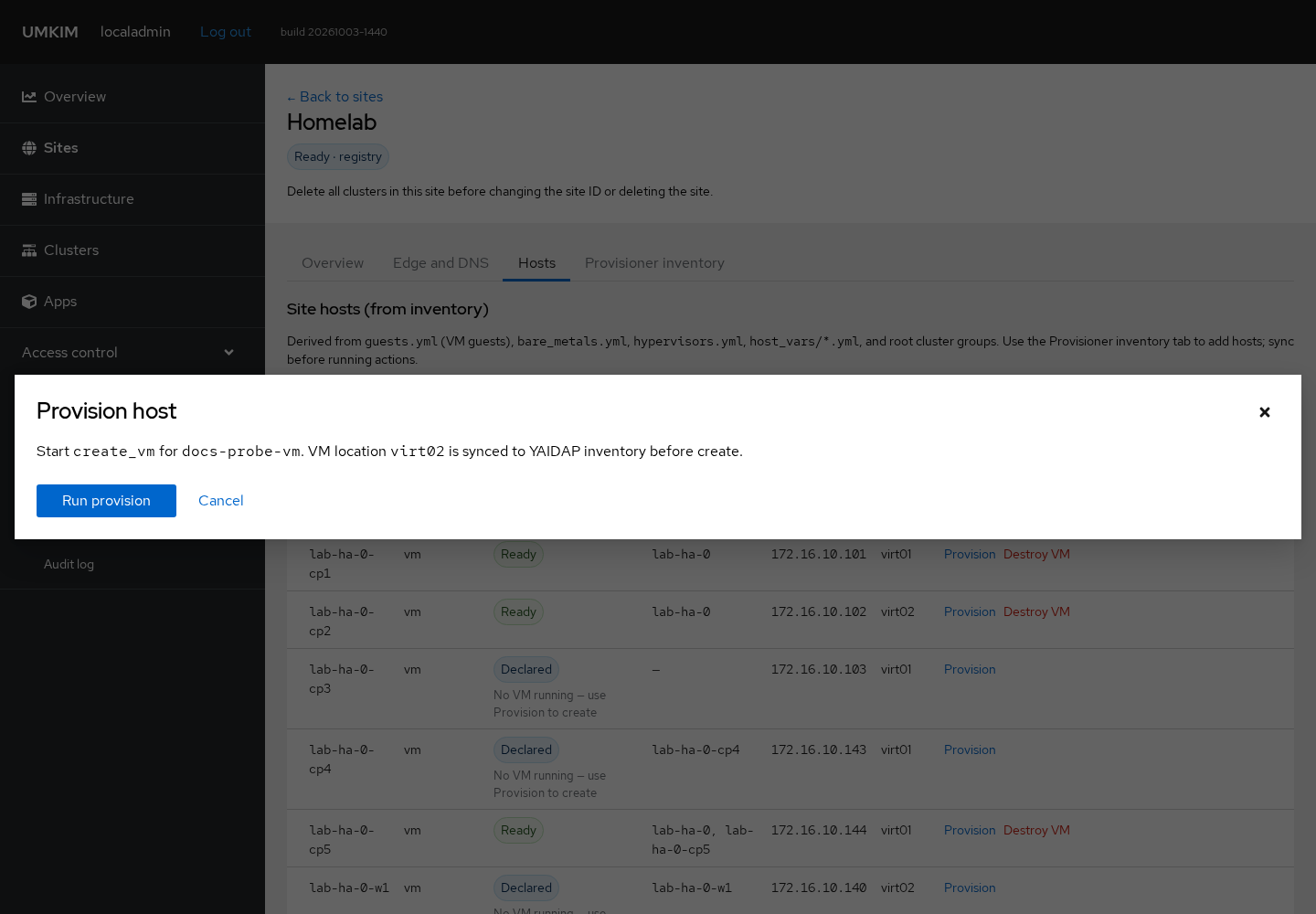
Task: Open the Audit log sidebar item
Action: click(x=69, y=565)
